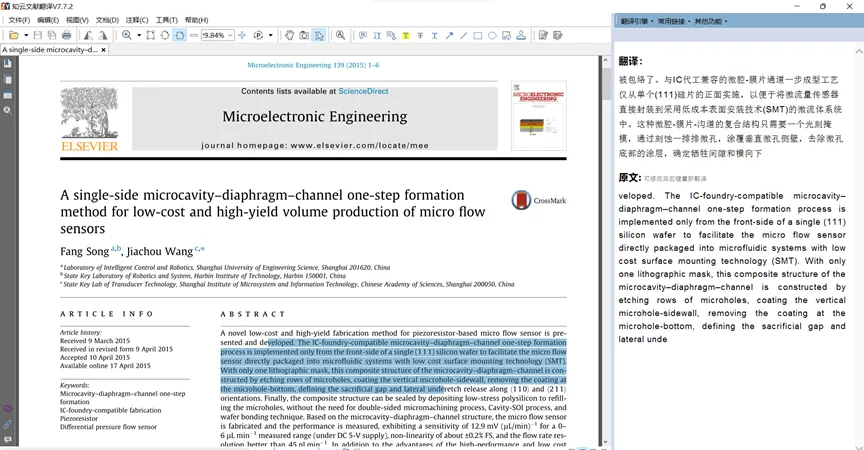Viewport: 864px width, 450px height.
Task: Open the 视图(V) menu
Action: click(x=77, y=20)
